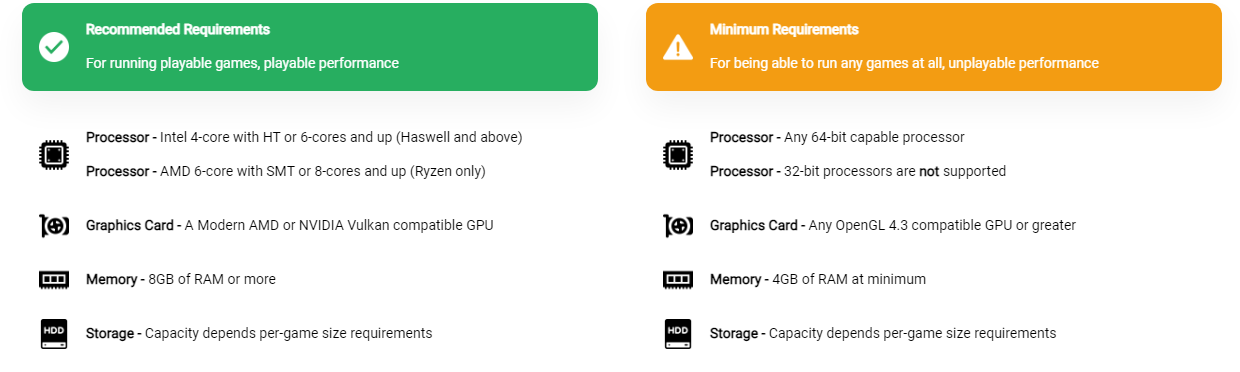
Task: Click the AMD 6-core with SMT processor line
Action: click(x=286, y=171)
